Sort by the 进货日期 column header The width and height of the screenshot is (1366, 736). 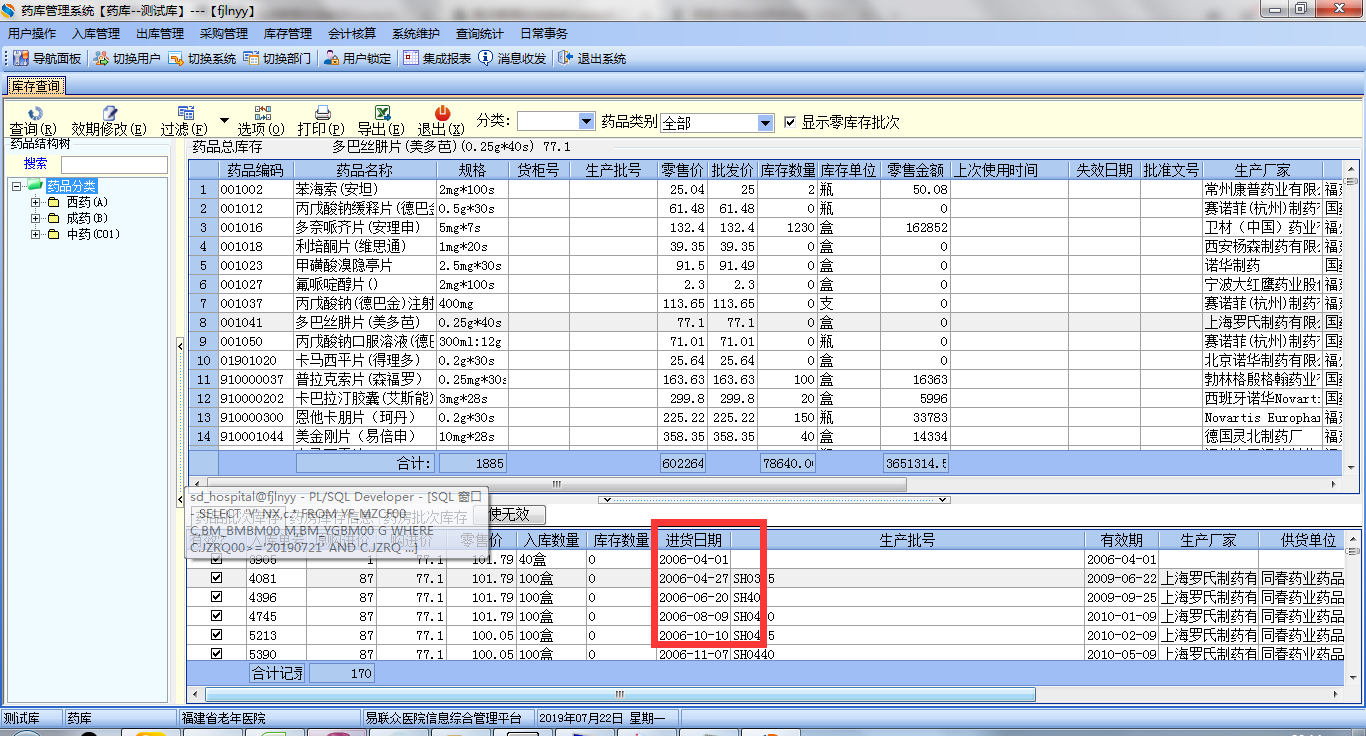click(694, 540)
